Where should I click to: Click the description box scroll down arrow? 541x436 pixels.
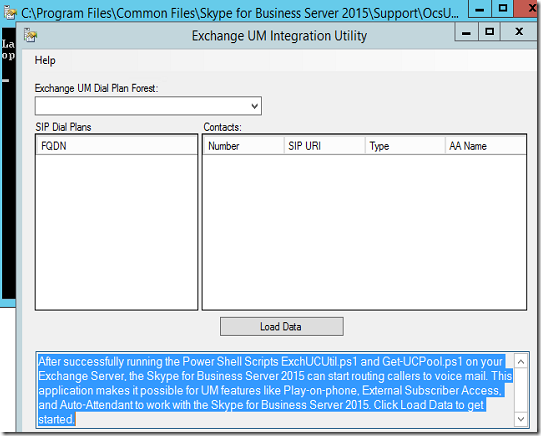pyautogui.click(x=521, y=419)
